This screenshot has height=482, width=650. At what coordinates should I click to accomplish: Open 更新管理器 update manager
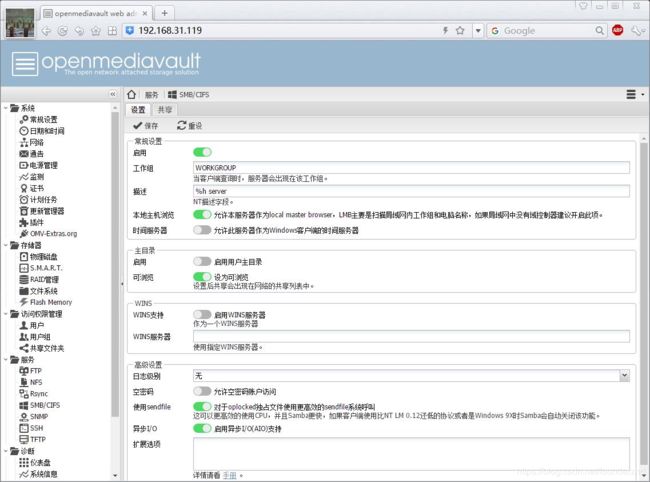pos(42,211)
